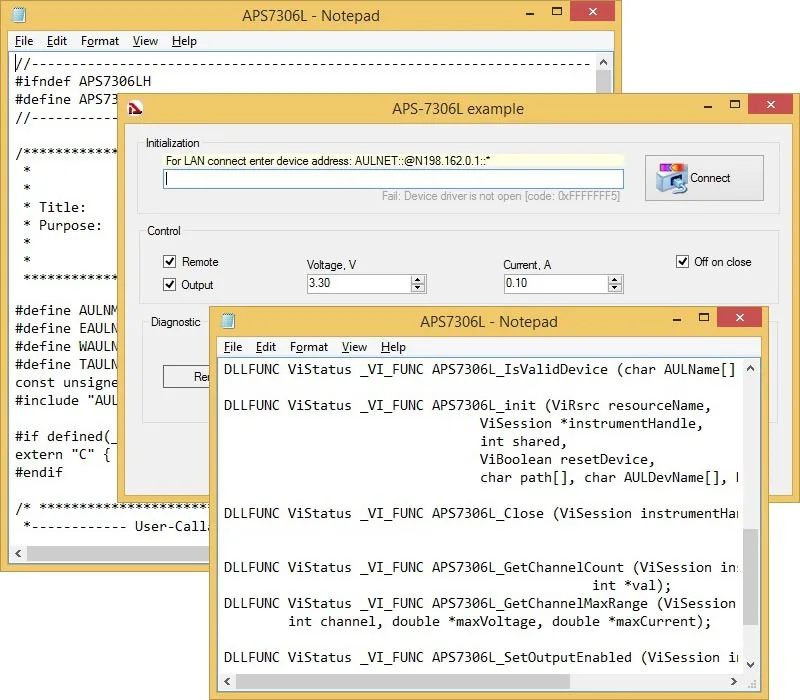Click the Notepad icon in back window title
Image resolution: width=800 pixels, height=700 pixels.
point(19,15)
